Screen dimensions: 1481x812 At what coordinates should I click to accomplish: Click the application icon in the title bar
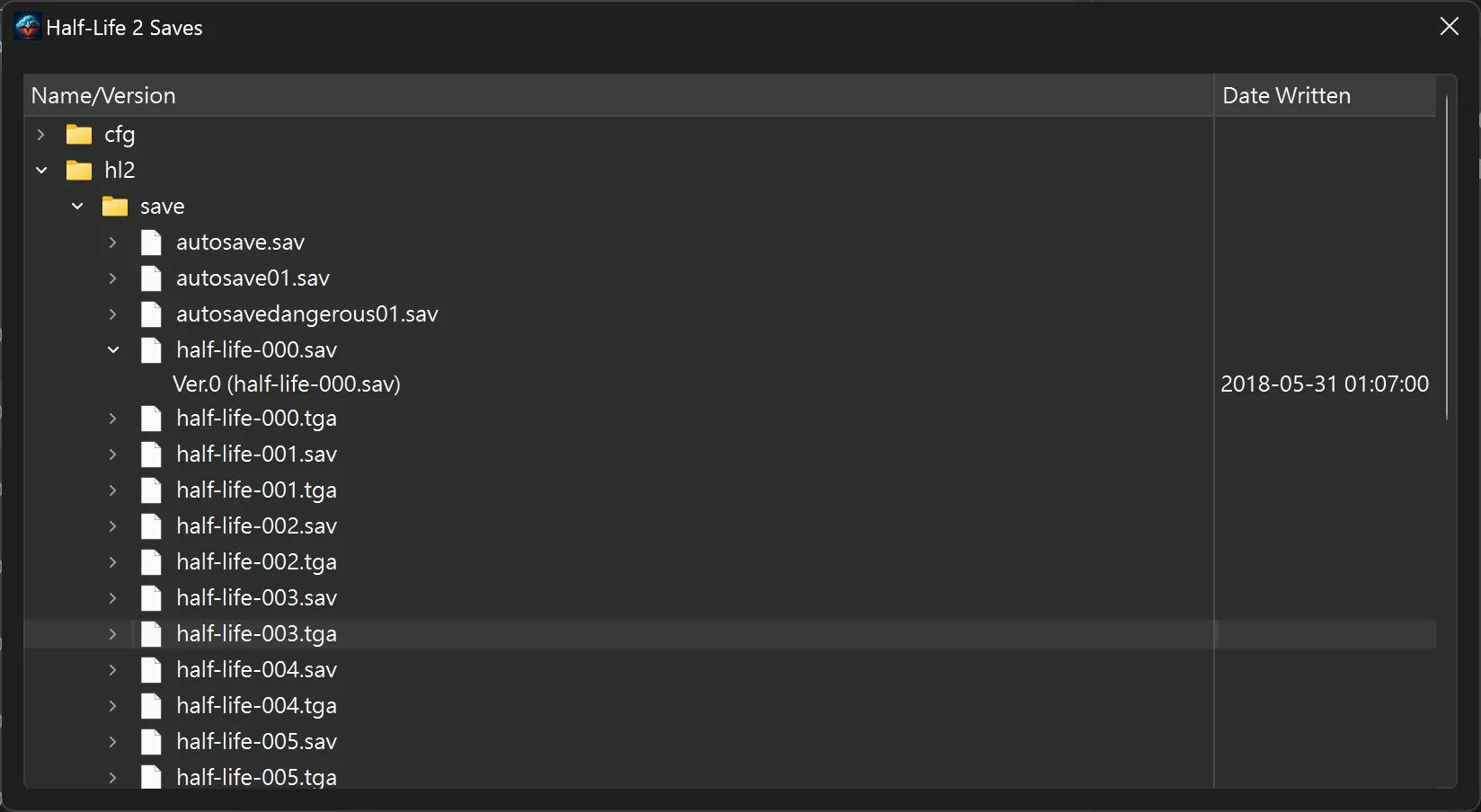point(27,26)
